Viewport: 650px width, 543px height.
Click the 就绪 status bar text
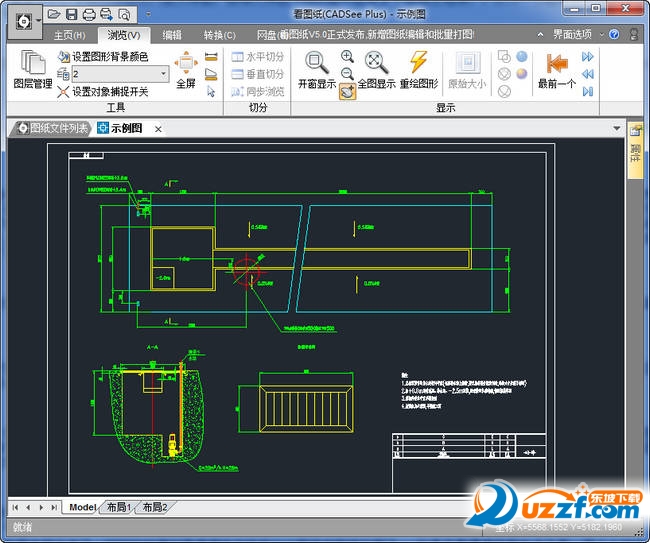tap(22, 527)
